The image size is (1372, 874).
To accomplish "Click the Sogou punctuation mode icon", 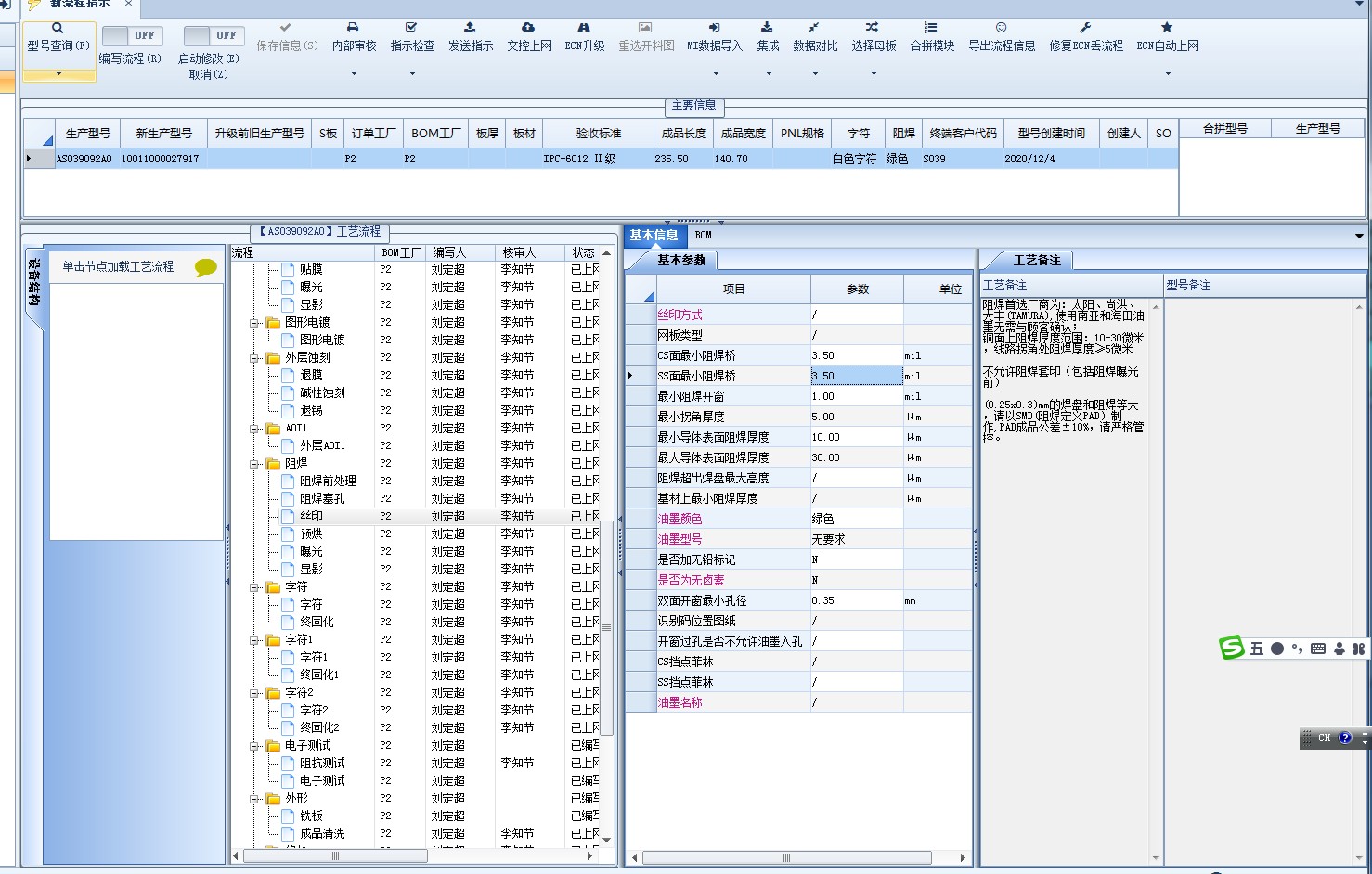I will click(1297, 649).
